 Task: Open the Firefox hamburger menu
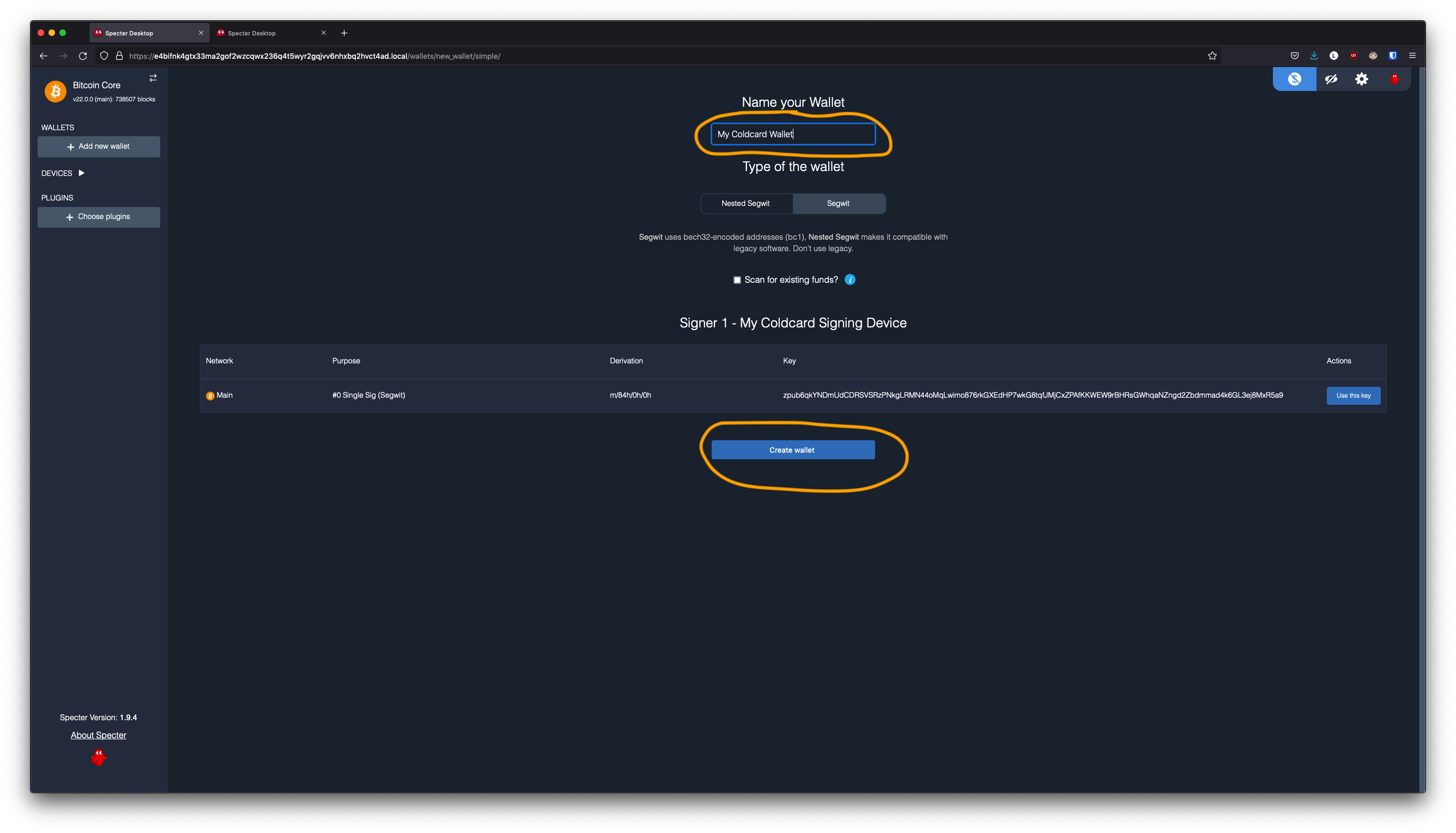click(x=1412, y=56)
